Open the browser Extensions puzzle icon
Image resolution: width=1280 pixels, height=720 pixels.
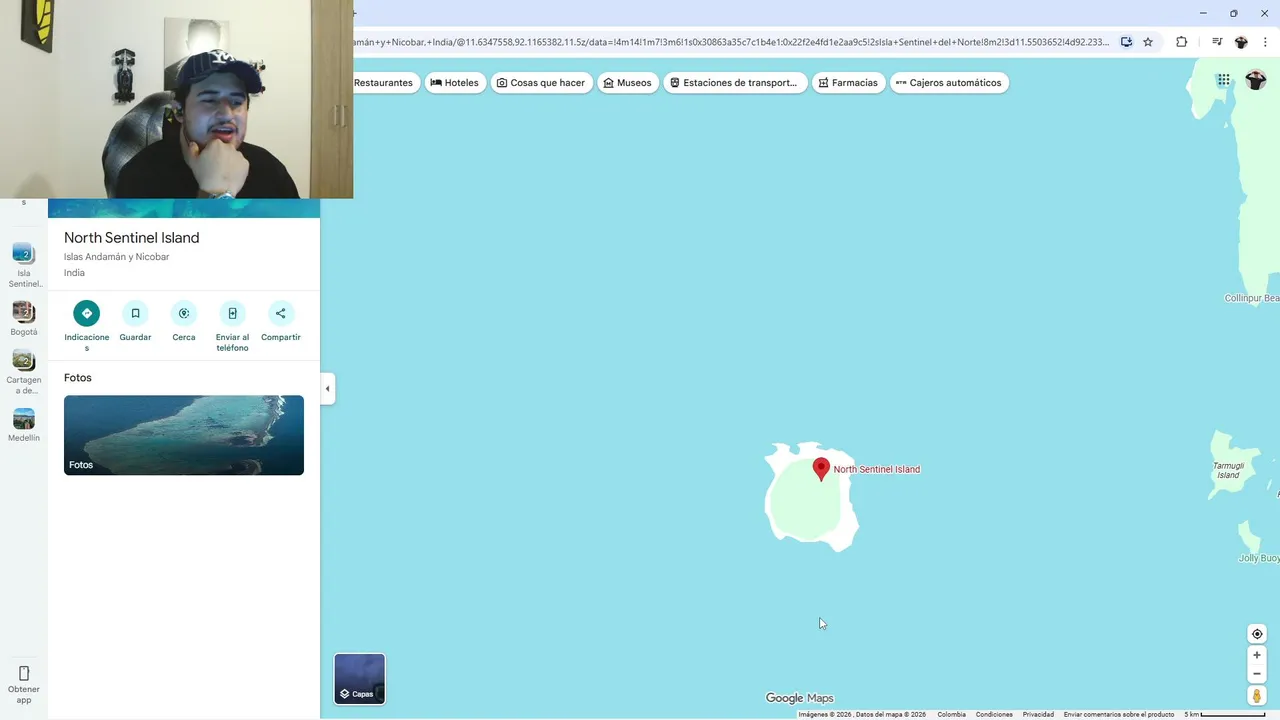(1181, 42)
